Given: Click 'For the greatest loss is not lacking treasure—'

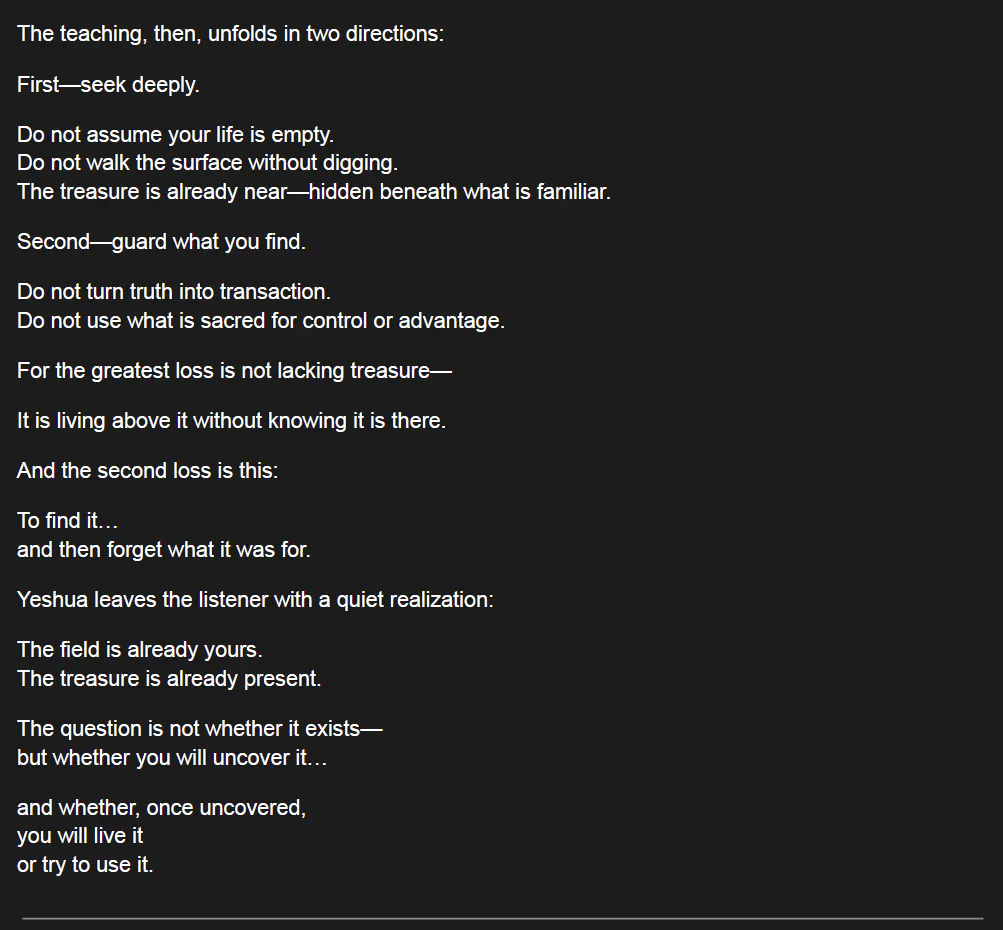Looking at the screenshot, I should (x=234, y=371).
